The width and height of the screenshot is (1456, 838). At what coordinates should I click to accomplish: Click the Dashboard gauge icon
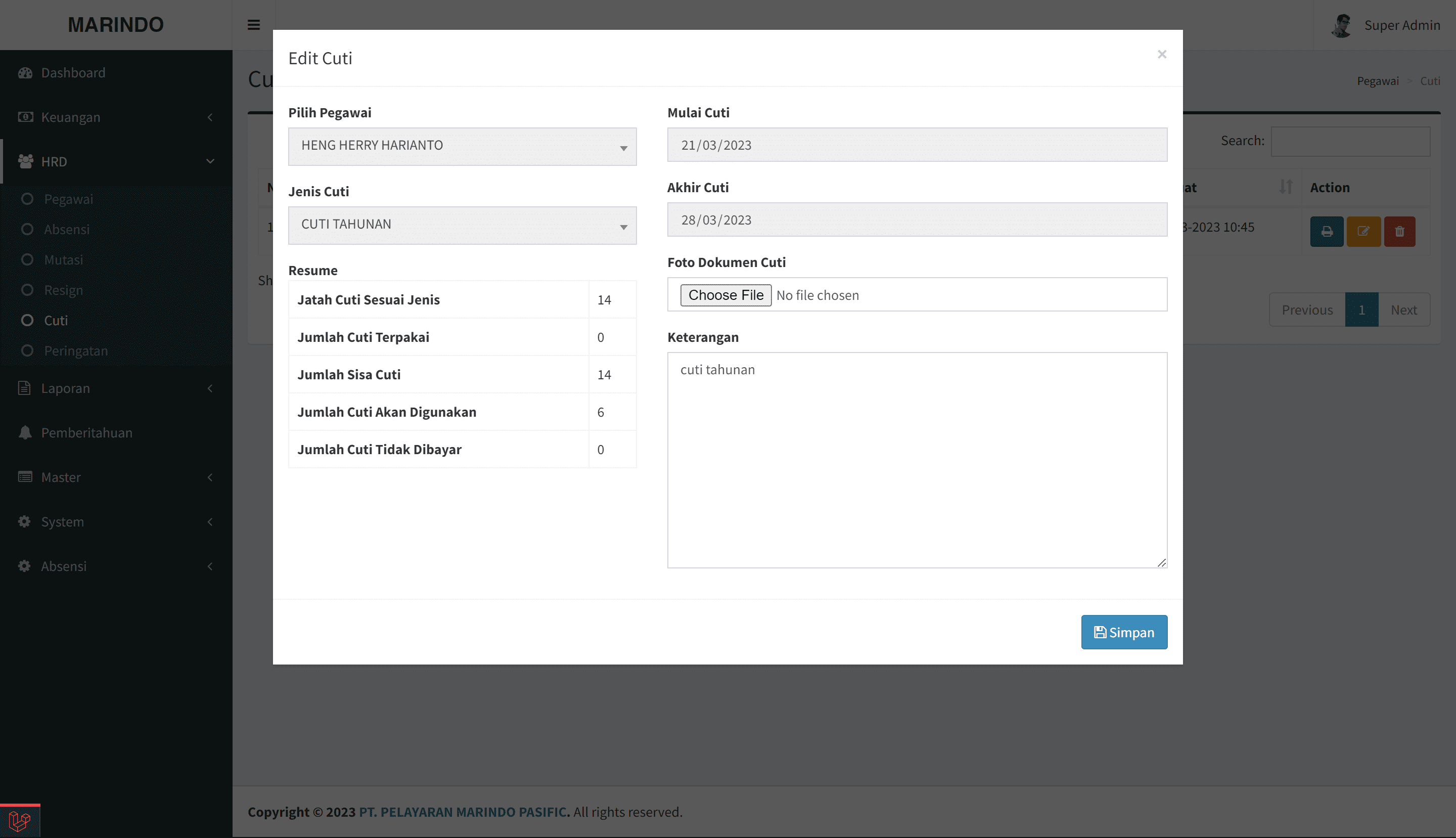(25, 72)
